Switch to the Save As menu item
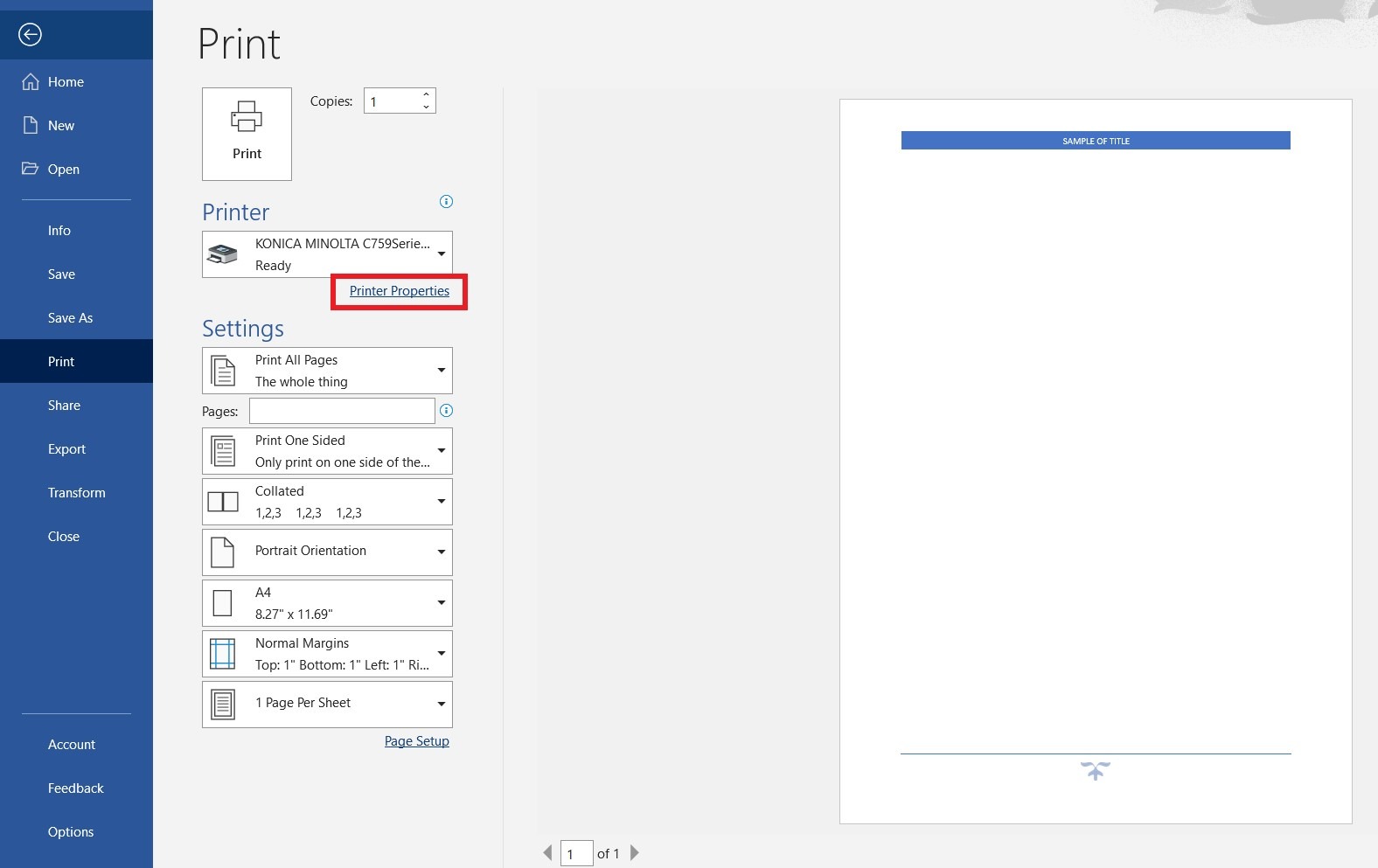The image size is (1378, 868). pos(70,318)
